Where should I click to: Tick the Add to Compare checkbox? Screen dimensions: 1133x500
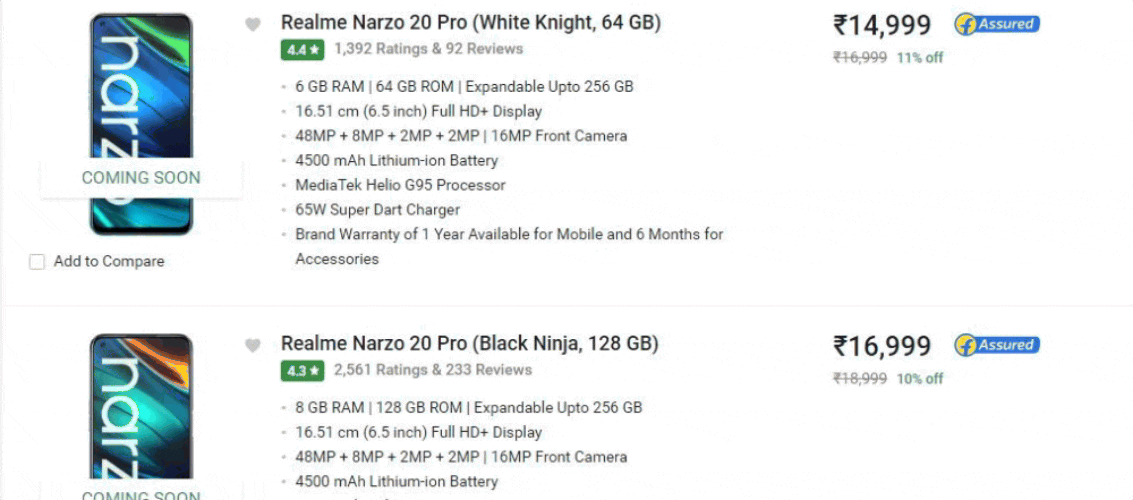click(x=38, y=262)
